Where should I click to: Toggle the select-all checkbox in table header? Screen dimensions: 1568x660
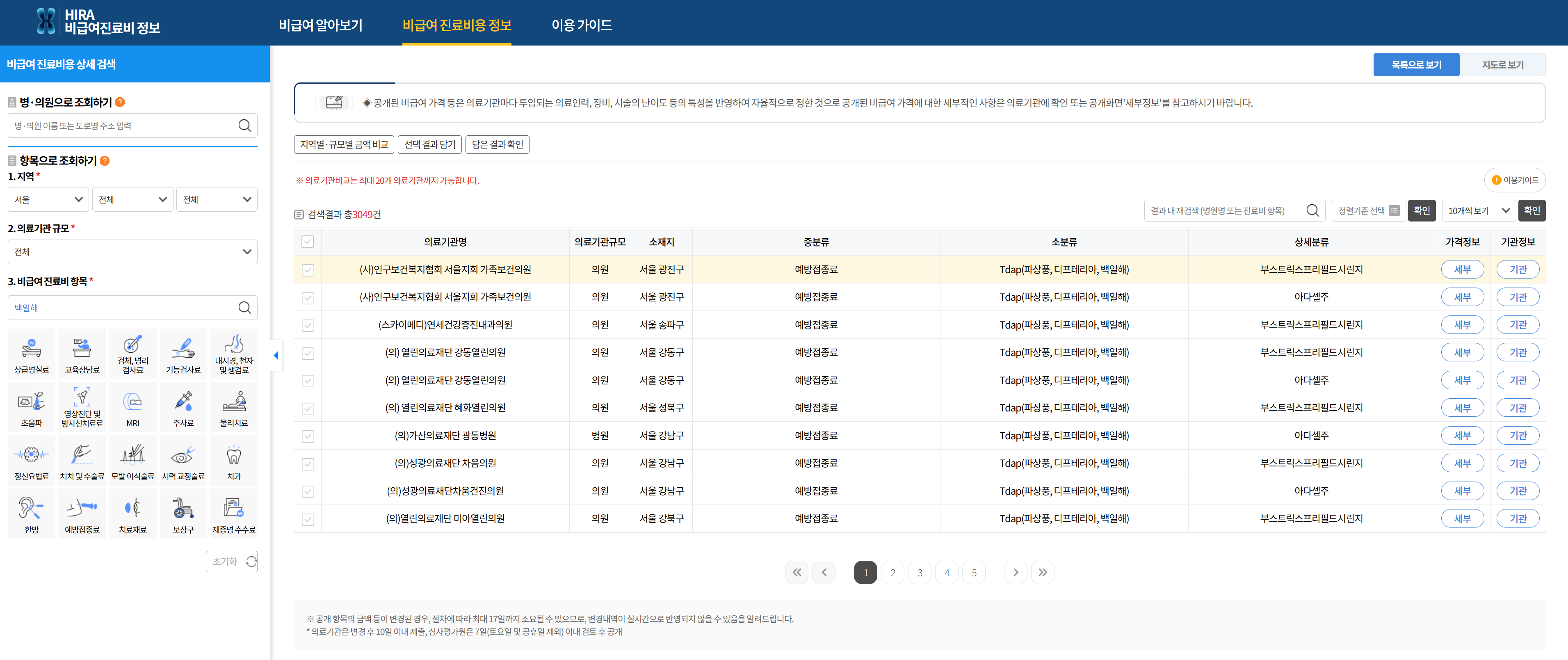(307, 242)
